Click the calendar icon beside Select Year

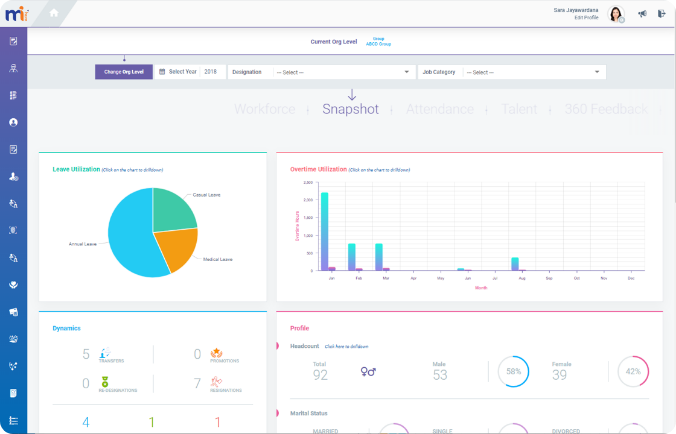point(162,72)
